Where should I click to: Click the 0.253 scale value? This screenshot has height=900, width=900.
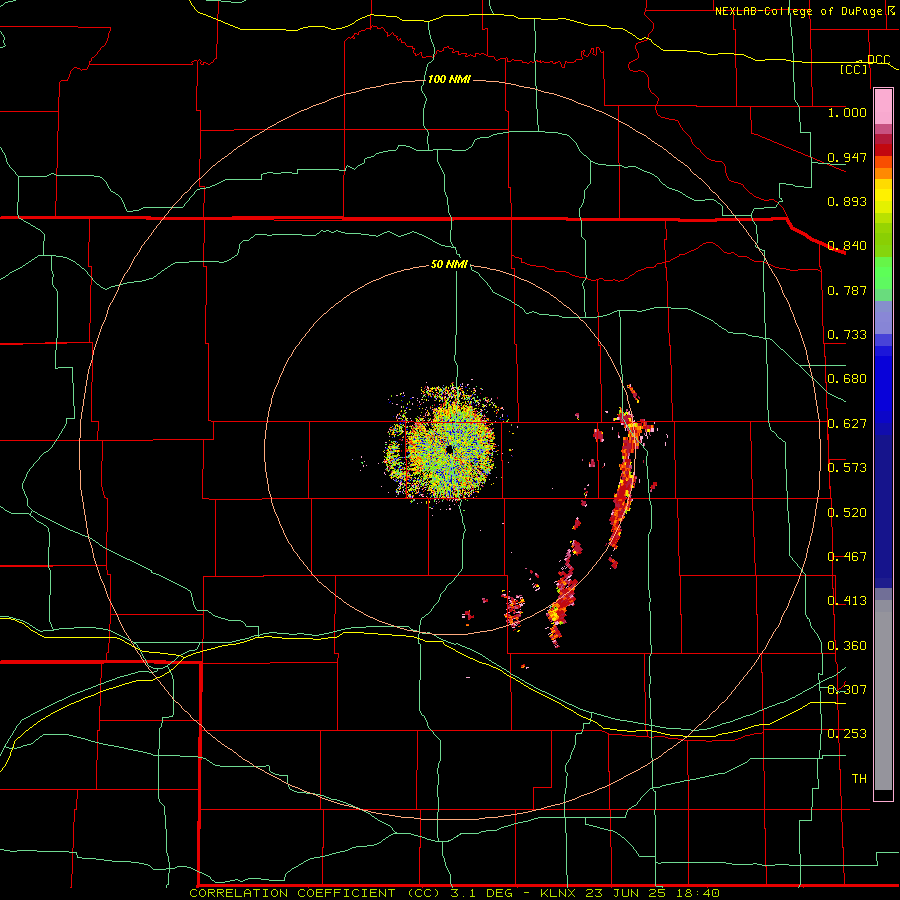click(847, 734)
